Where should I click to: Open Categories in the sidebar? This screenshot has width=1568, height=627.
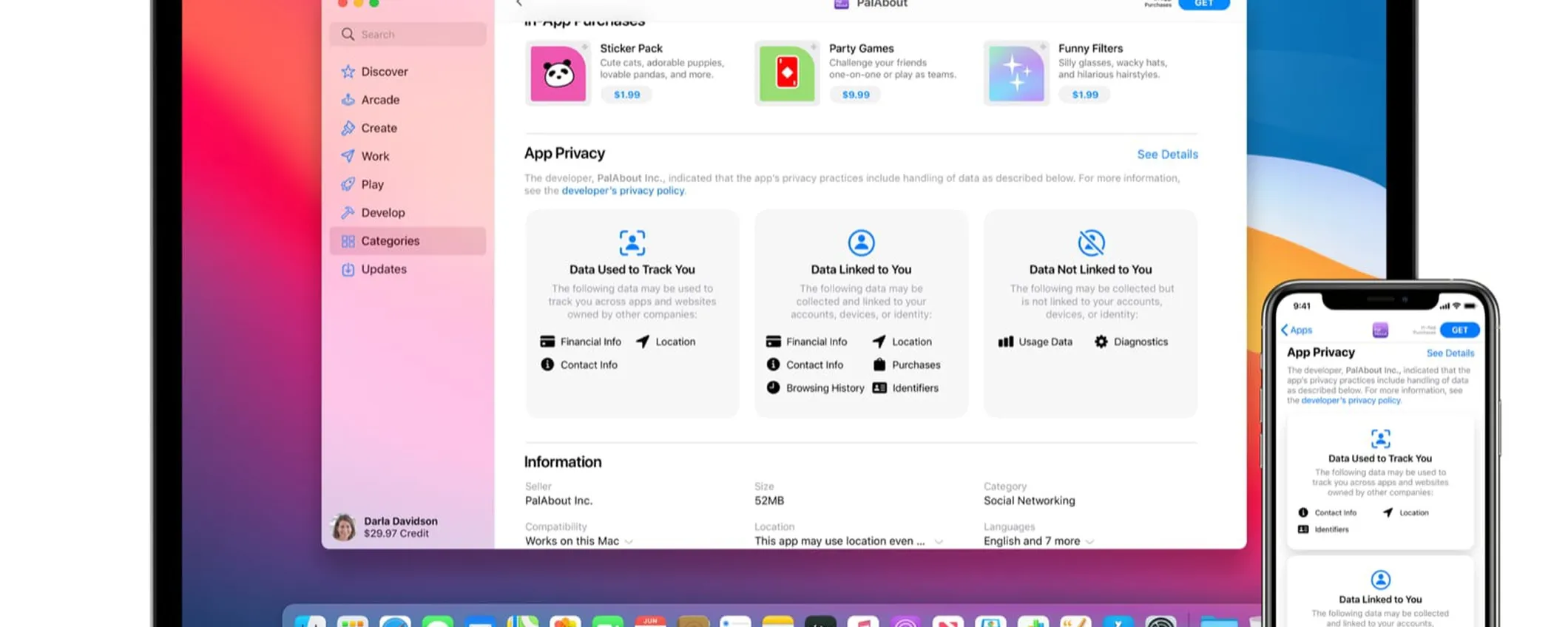[x=408, y=241]
